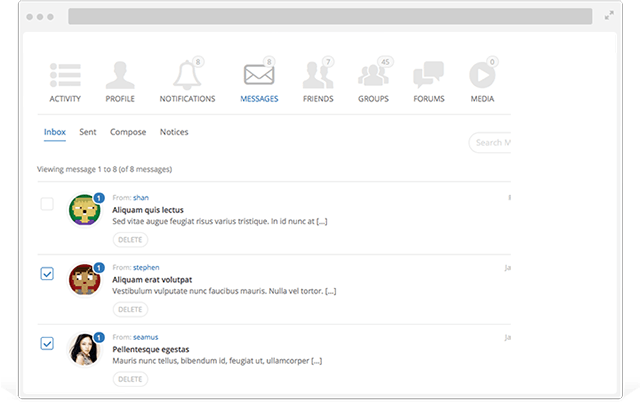Click the Search messages input field

pyautogui.click(x=490, y=142)
